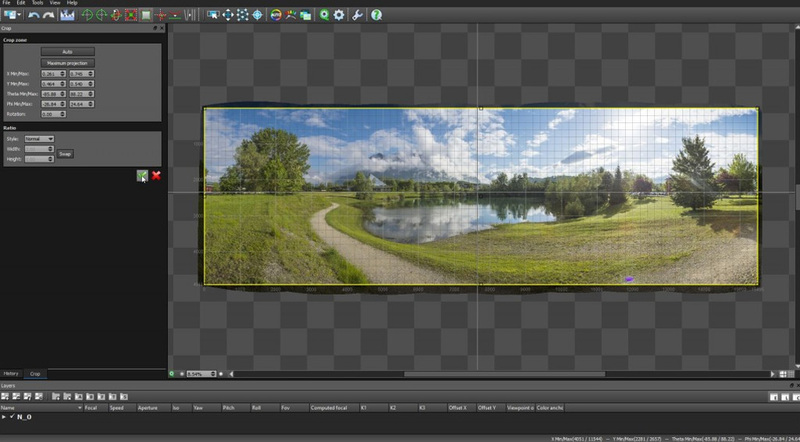Screen dimensions: 800x442
Task: Open the help question mark icon
Action: (x=377, y=15)
